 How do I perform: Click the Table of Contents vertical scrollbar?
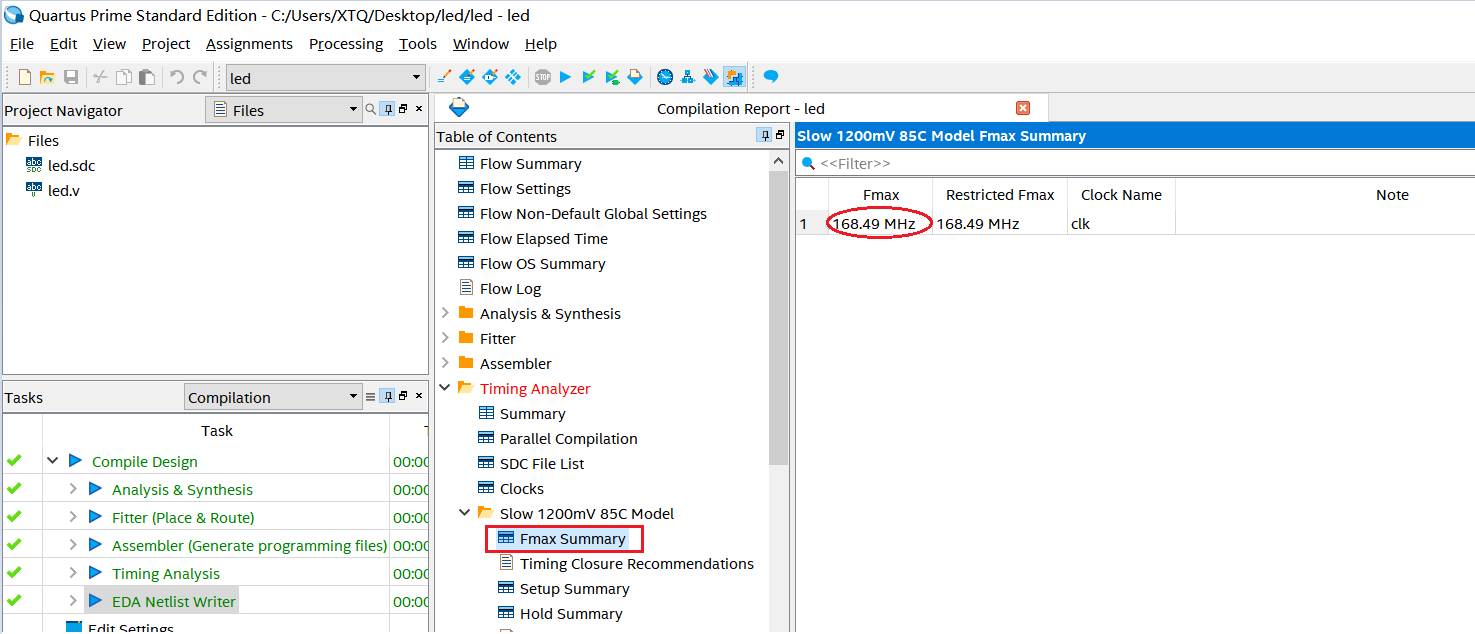tap(779, 316)
